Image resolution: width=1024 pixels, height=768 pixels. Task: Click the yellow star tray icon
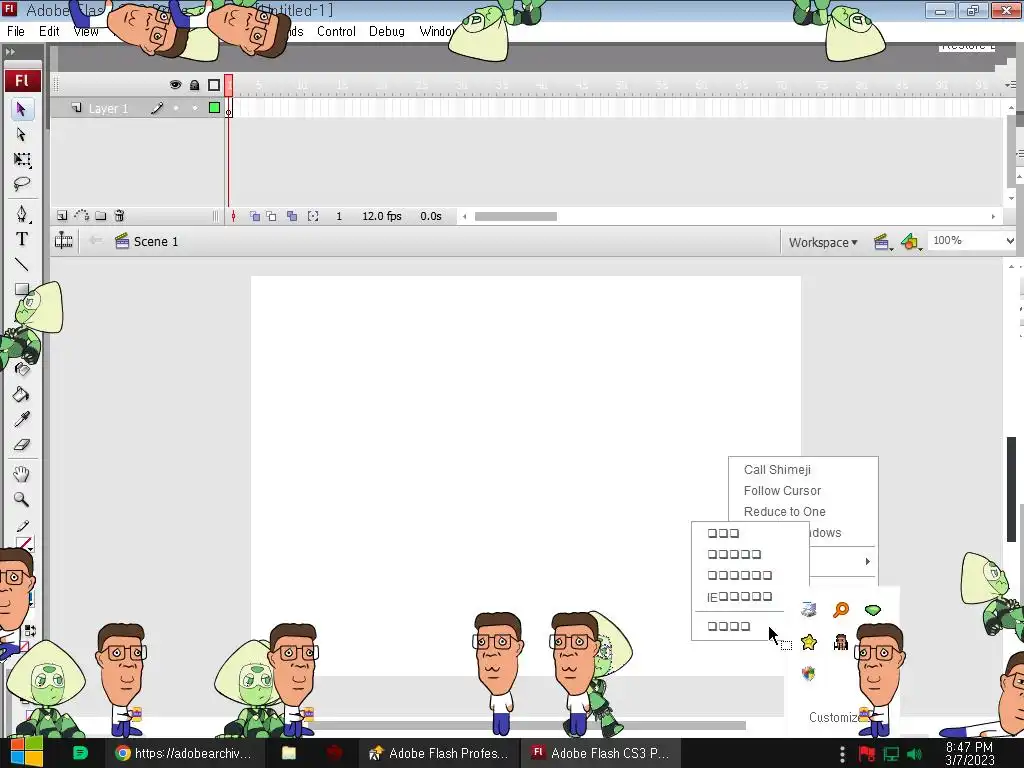tap(808, 642)
